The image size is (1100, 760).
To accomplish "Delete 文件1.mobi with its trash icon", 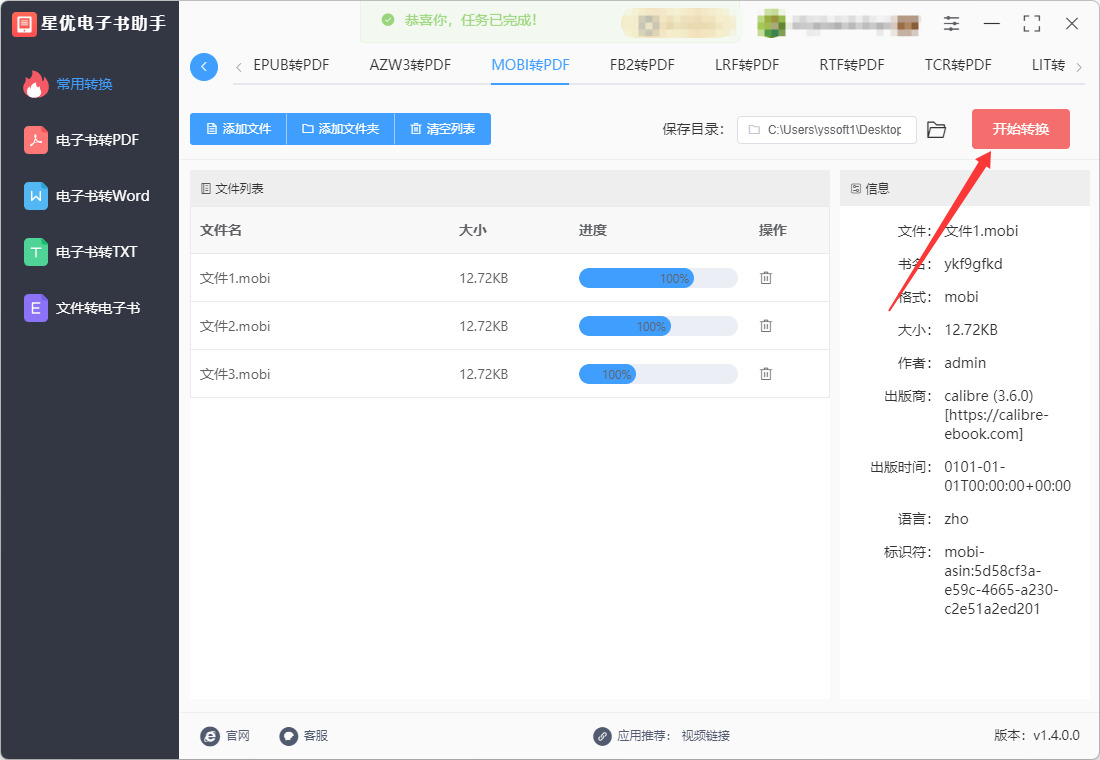I will [765, 278].
